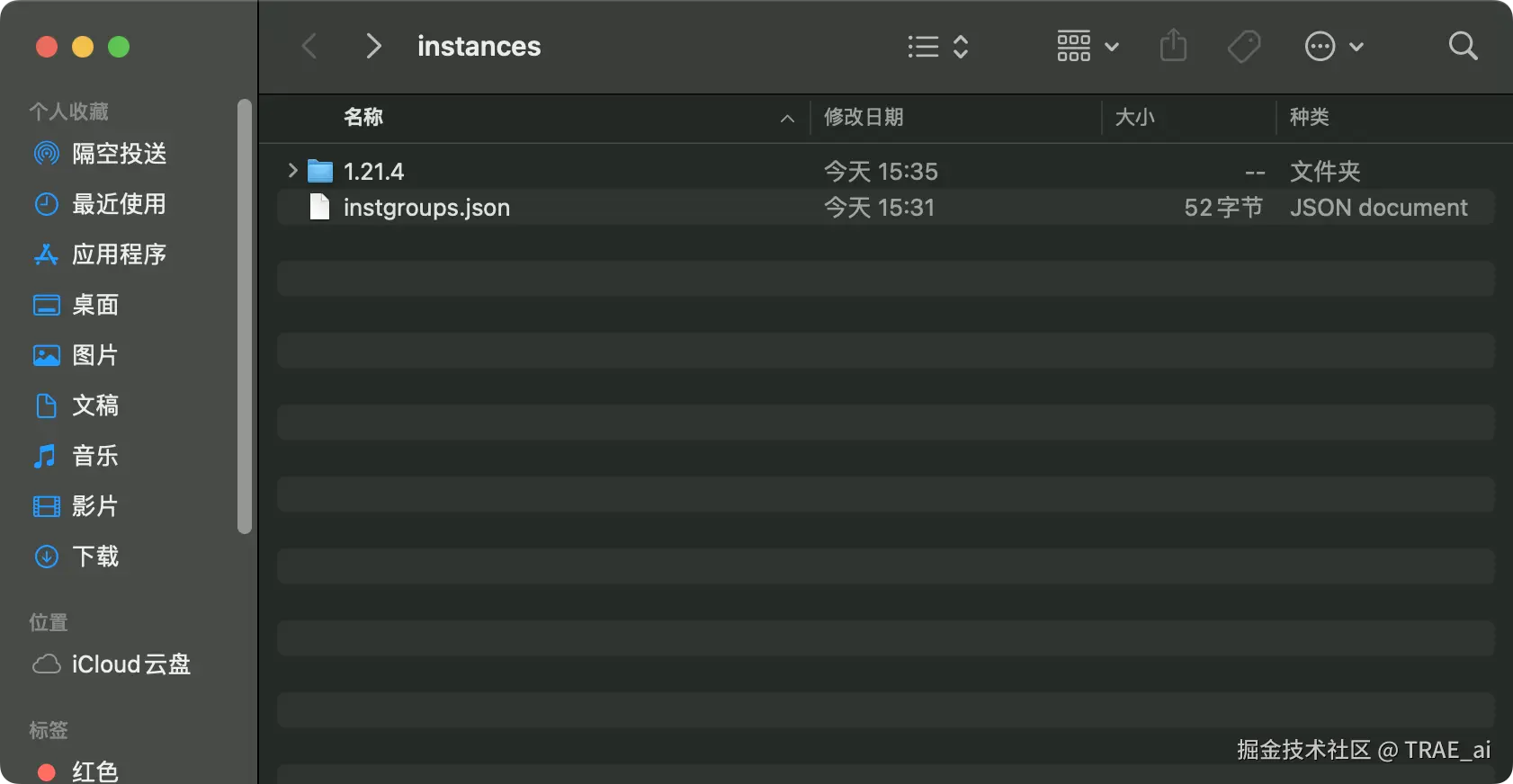Open 隔空投送 in the sidebar

click(119, 154)
